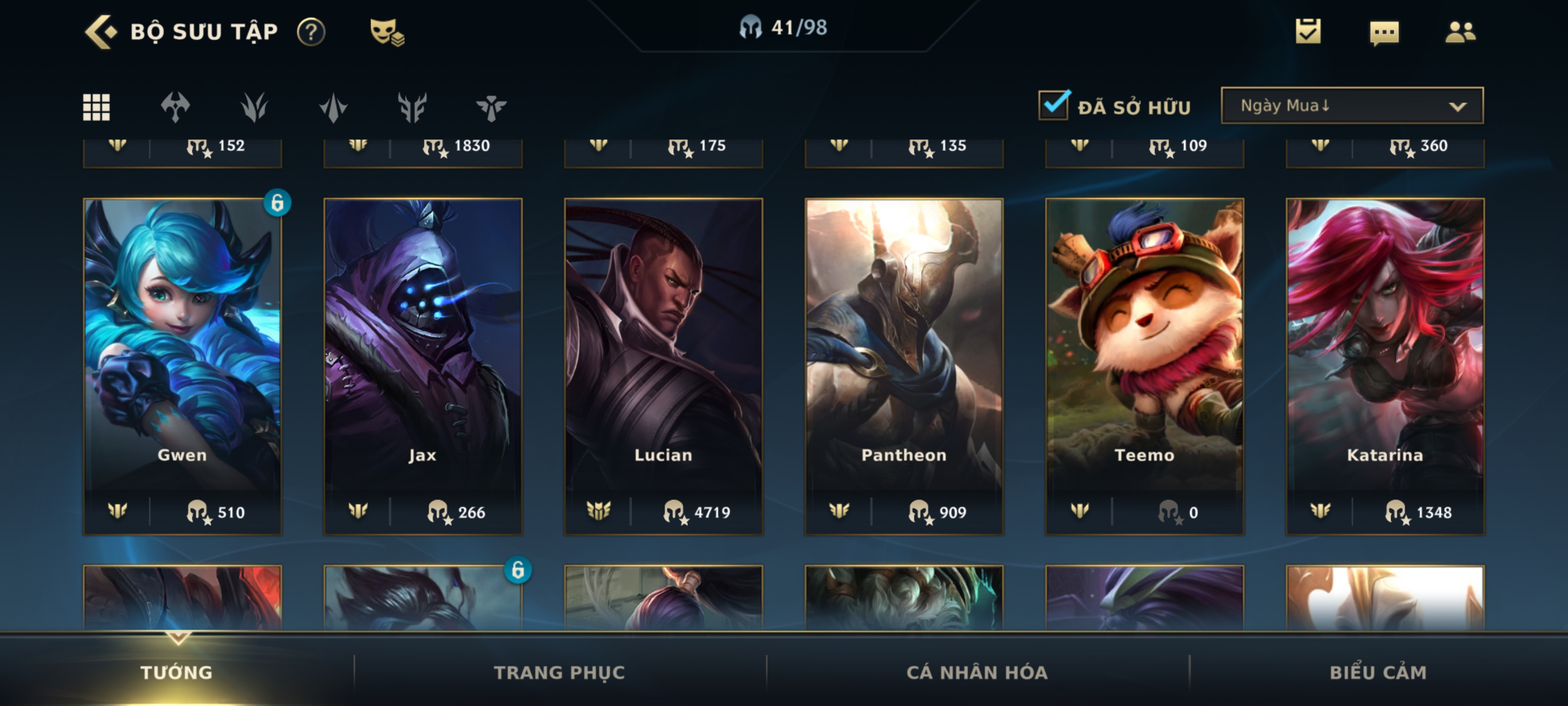Select the TƯỚNG tab

(176, 672)
